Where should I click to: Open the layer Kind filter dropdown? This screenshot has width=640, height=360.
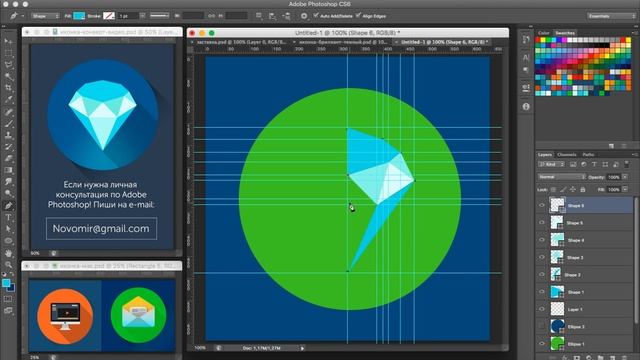pyautogui.click(x=551, y=164)
